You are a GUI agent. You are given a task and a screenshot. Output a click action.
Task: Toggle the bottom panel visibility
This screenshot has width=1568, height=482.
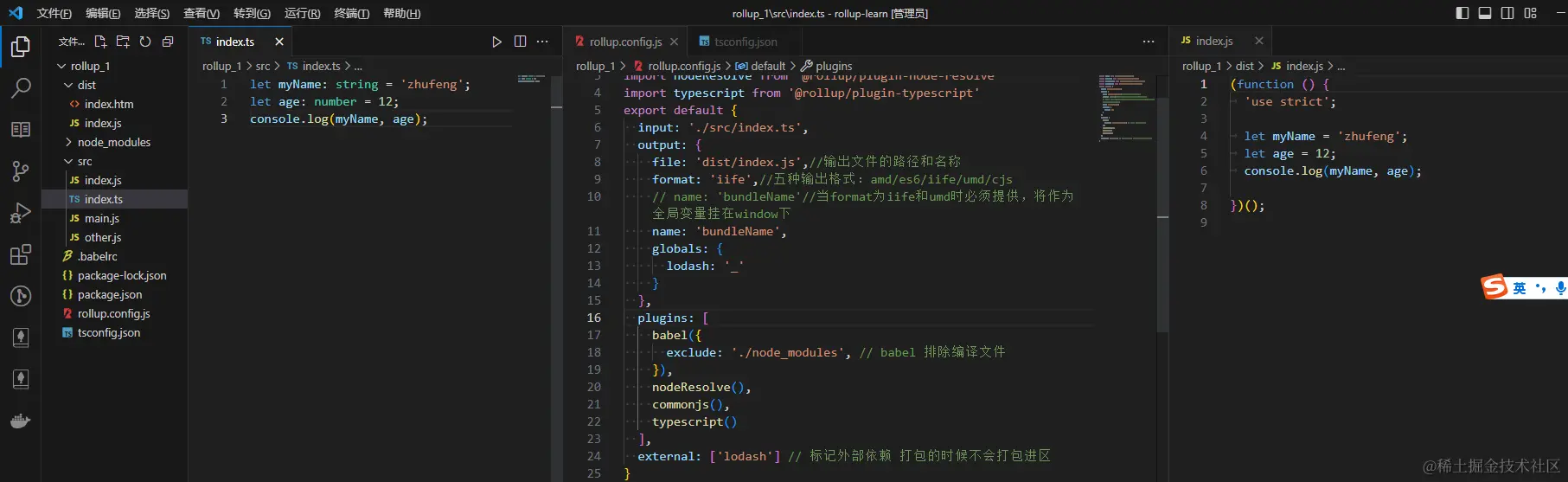(x=1485, y=13)
